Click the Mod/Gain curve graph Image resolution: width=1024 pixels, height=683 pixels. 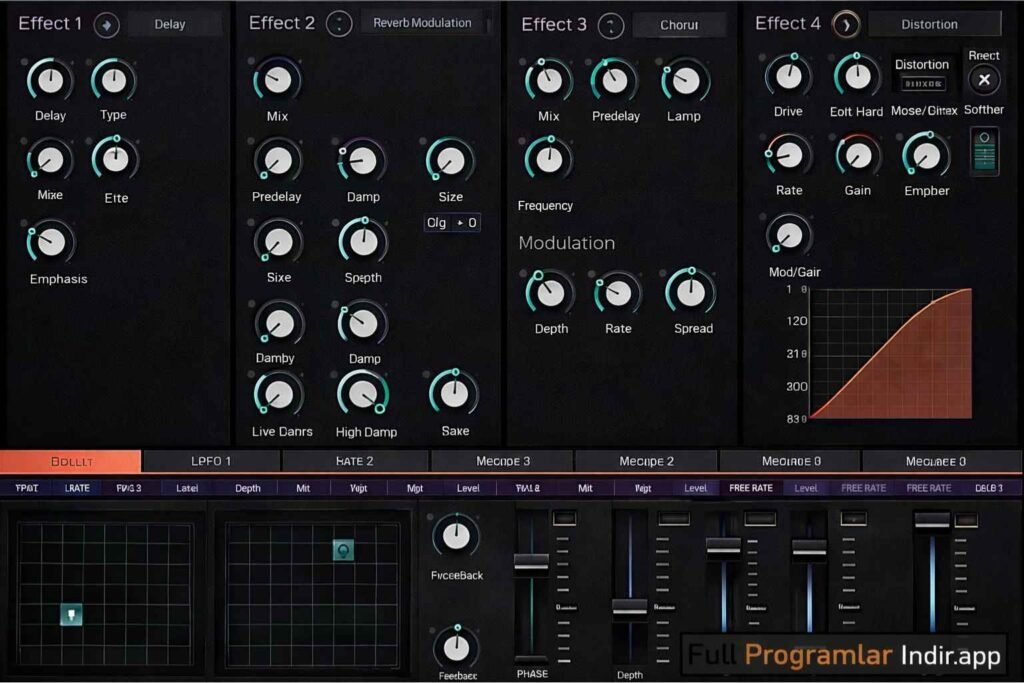(x=890, y=350)
